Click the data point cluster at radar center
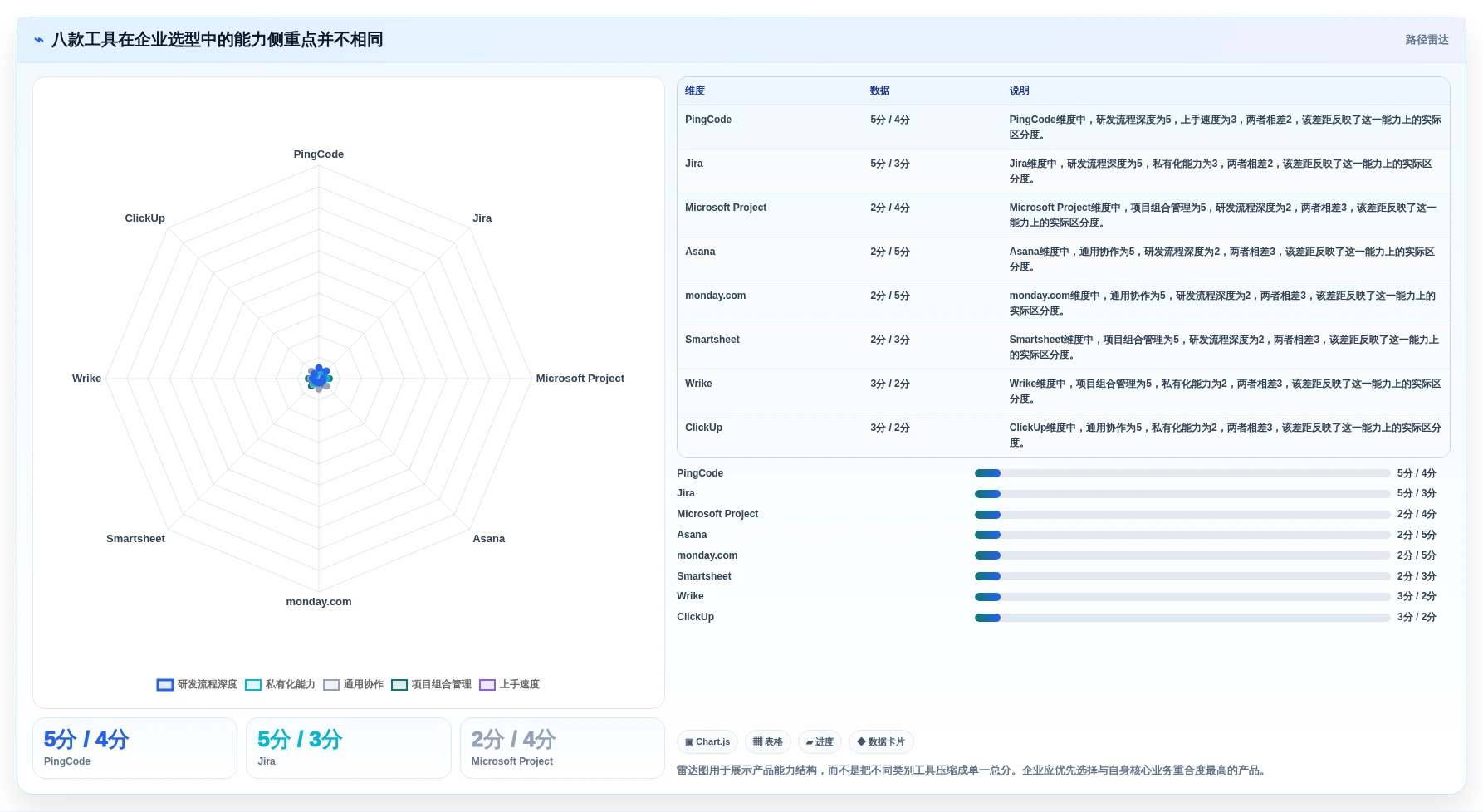The image size is (1483, 812). click(x=319, y=379)
